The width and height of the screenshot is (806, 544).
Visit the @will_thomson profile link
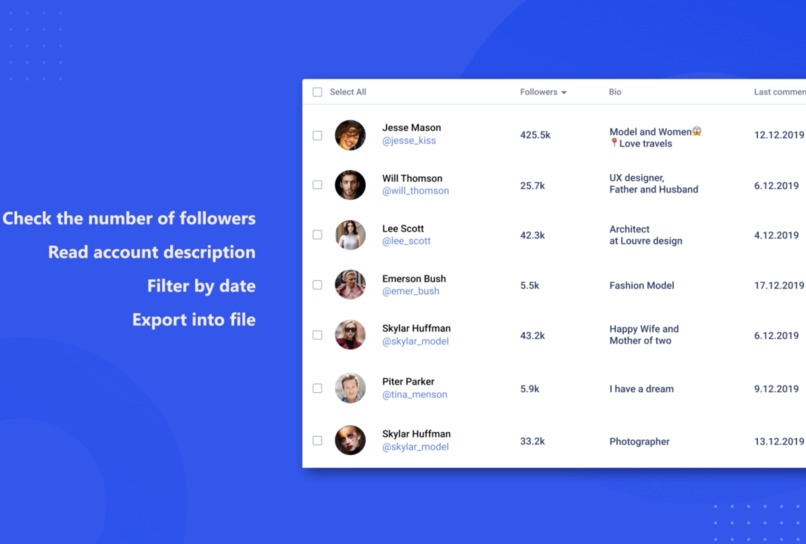415,191
